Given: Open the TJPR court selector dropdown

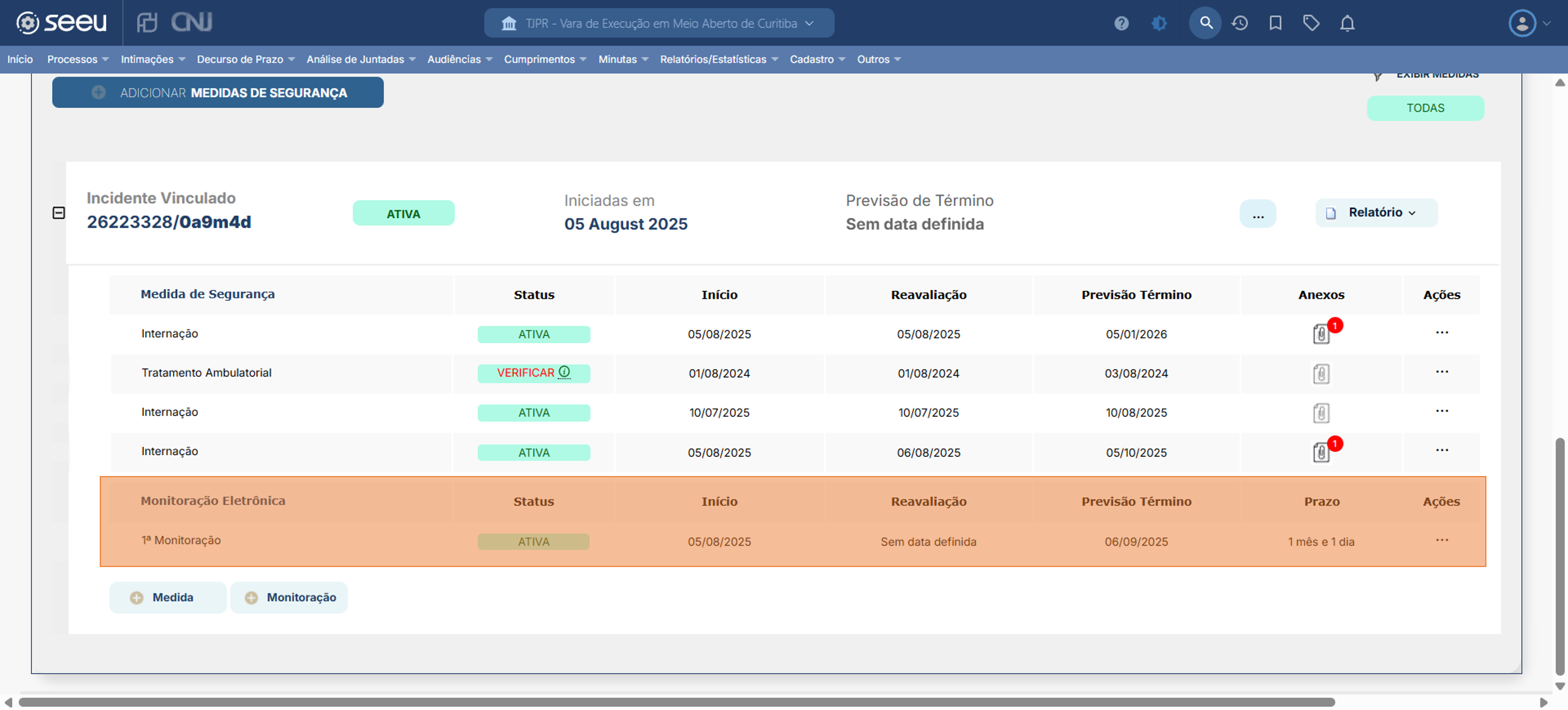Looking at the screenshot, I should coord(659,23).
